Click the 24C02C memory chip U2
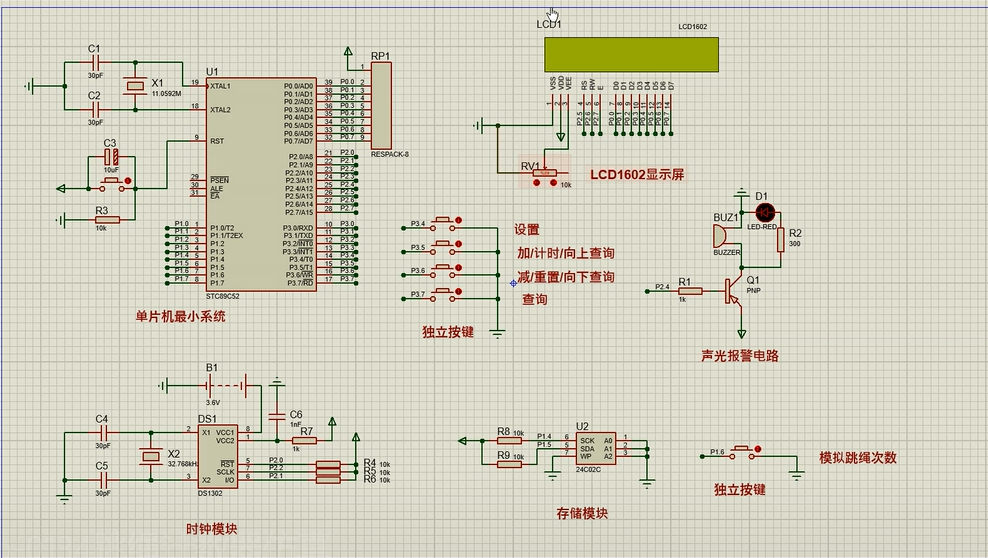This screenshot has height=558, width=988. coord(595,447)
